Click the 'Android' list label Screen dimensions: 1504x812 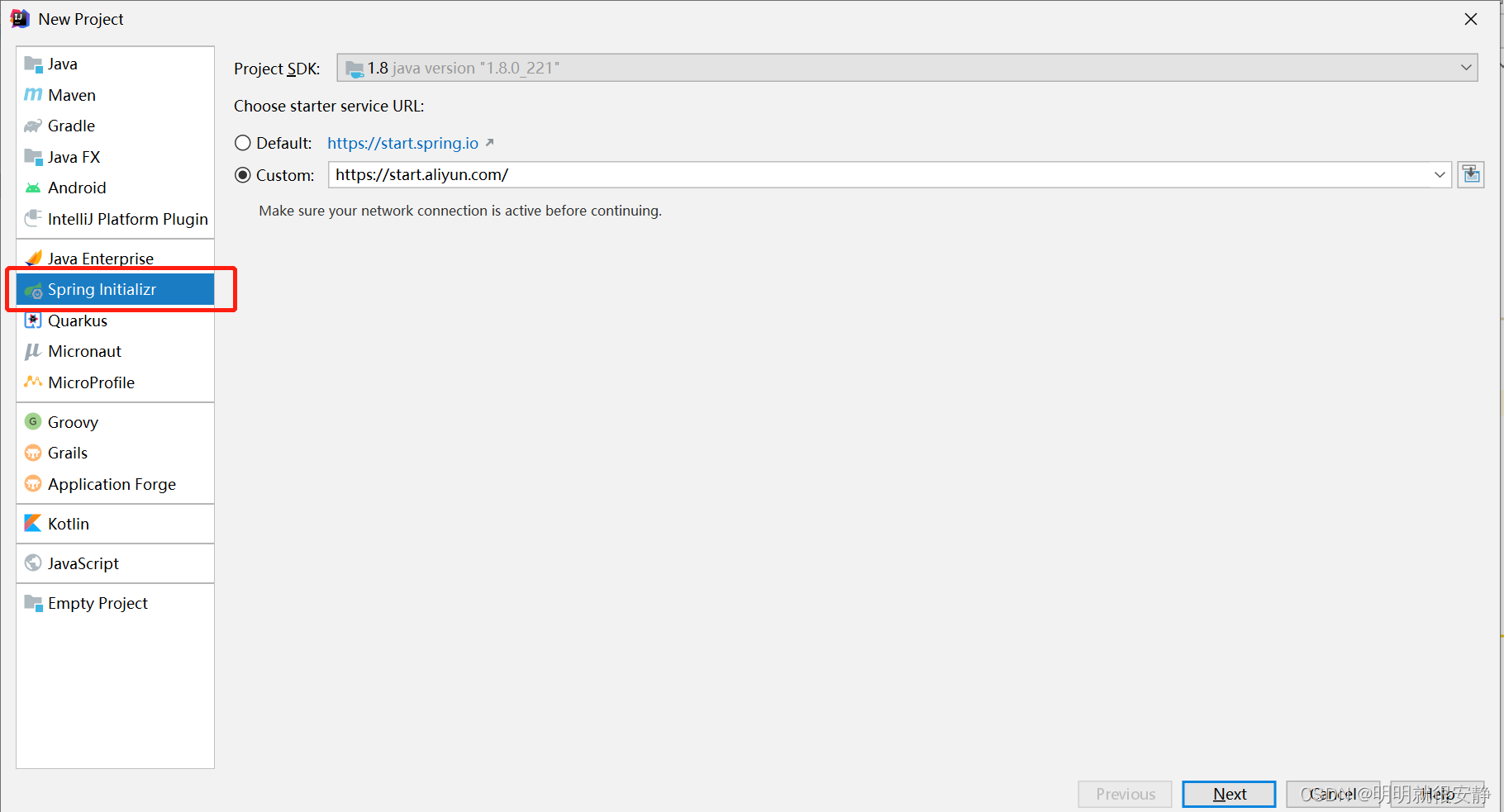click(77, 188)
